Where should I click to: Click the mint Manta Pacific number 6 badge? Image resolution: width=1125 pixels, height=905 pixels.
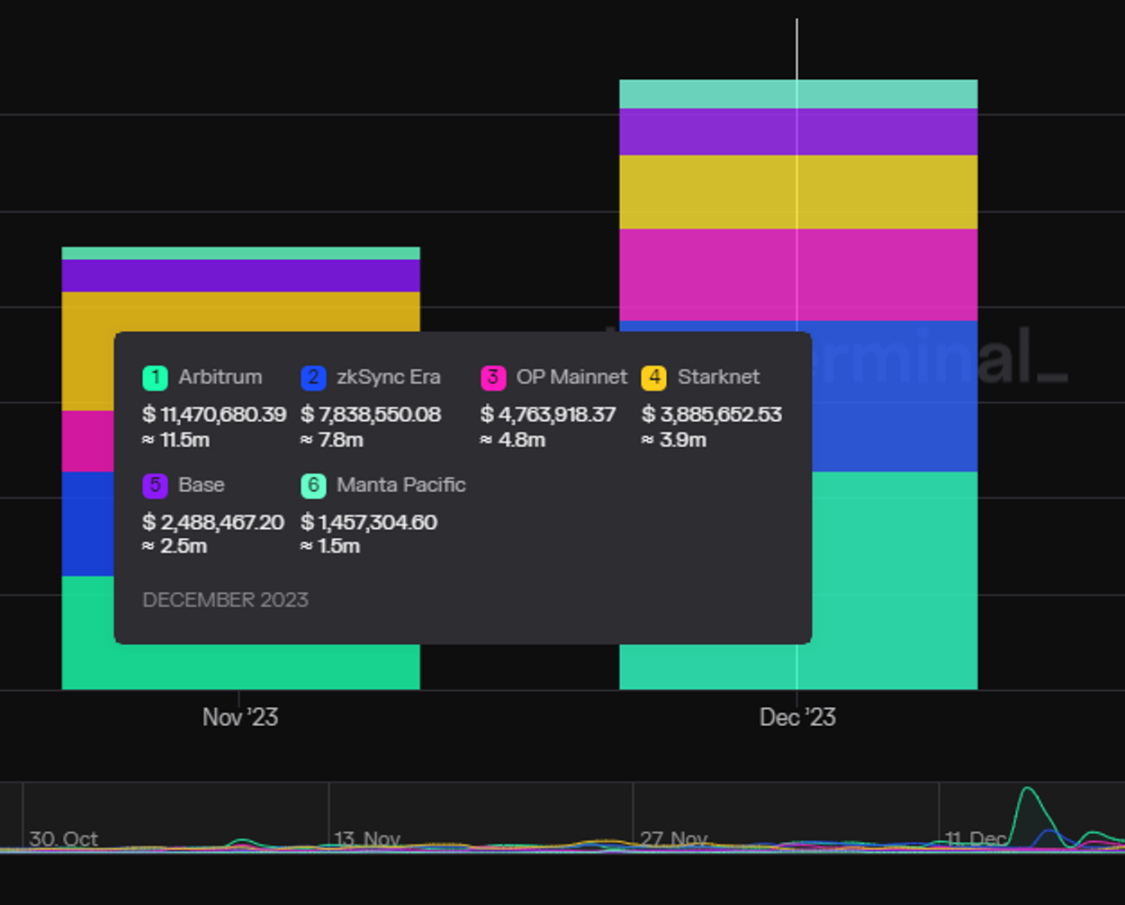click(x=314, y=486)
